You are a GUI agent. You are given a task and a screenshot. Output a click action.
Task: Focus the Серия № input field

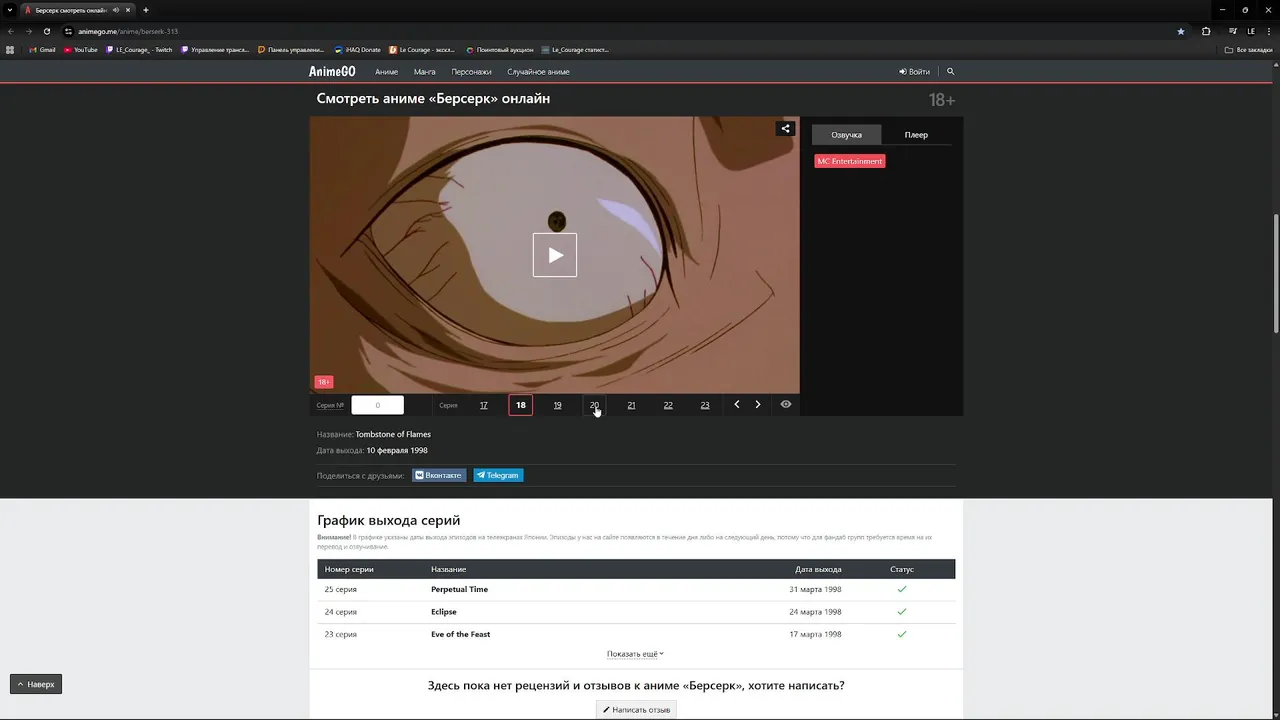pyautogui.click(x=377, y=405)
